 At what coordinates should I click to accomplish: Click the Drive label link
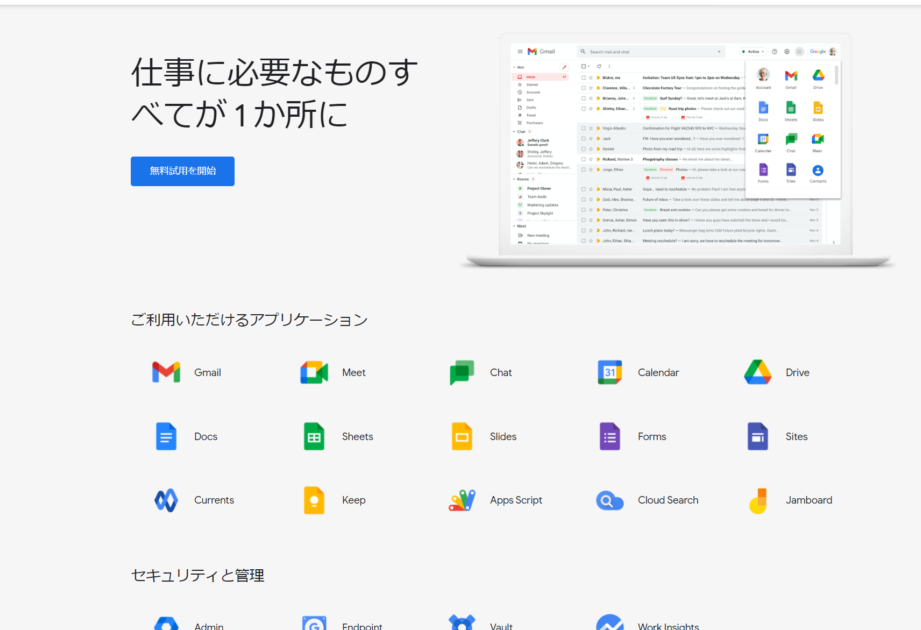point(797,372)
